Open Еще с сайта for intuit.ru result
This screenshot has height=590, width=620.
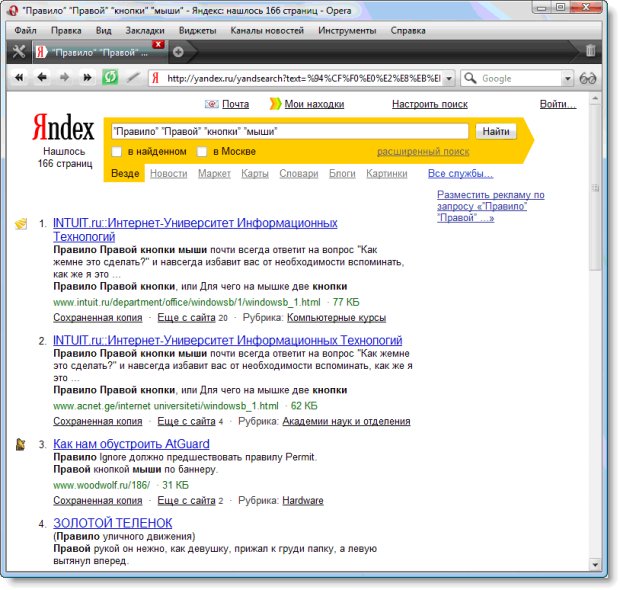[x=186, y=318]
